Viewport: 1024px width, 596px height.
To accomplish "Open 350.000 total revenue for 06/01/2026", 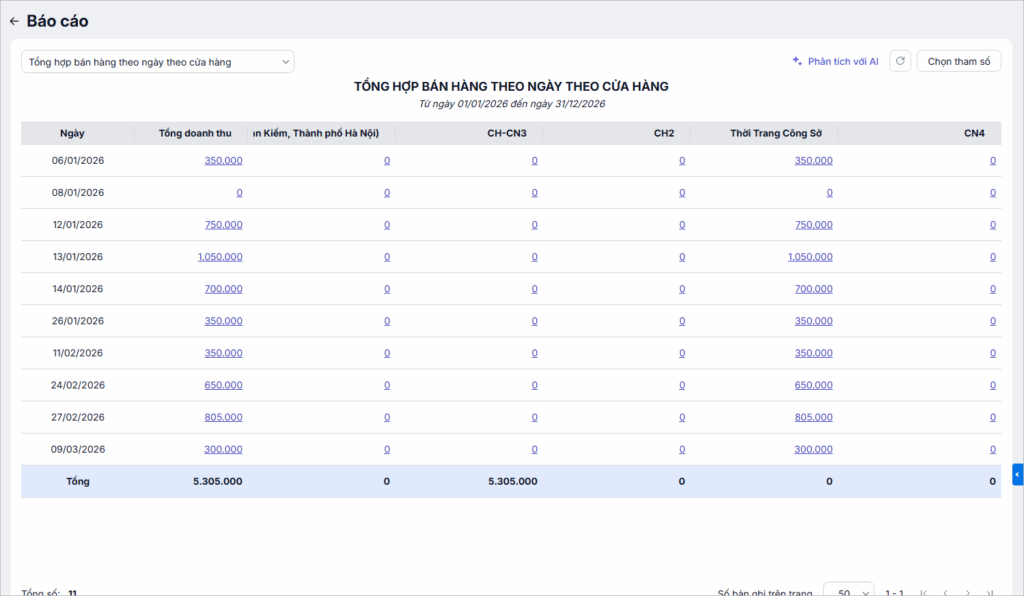I will click(223, 161).
